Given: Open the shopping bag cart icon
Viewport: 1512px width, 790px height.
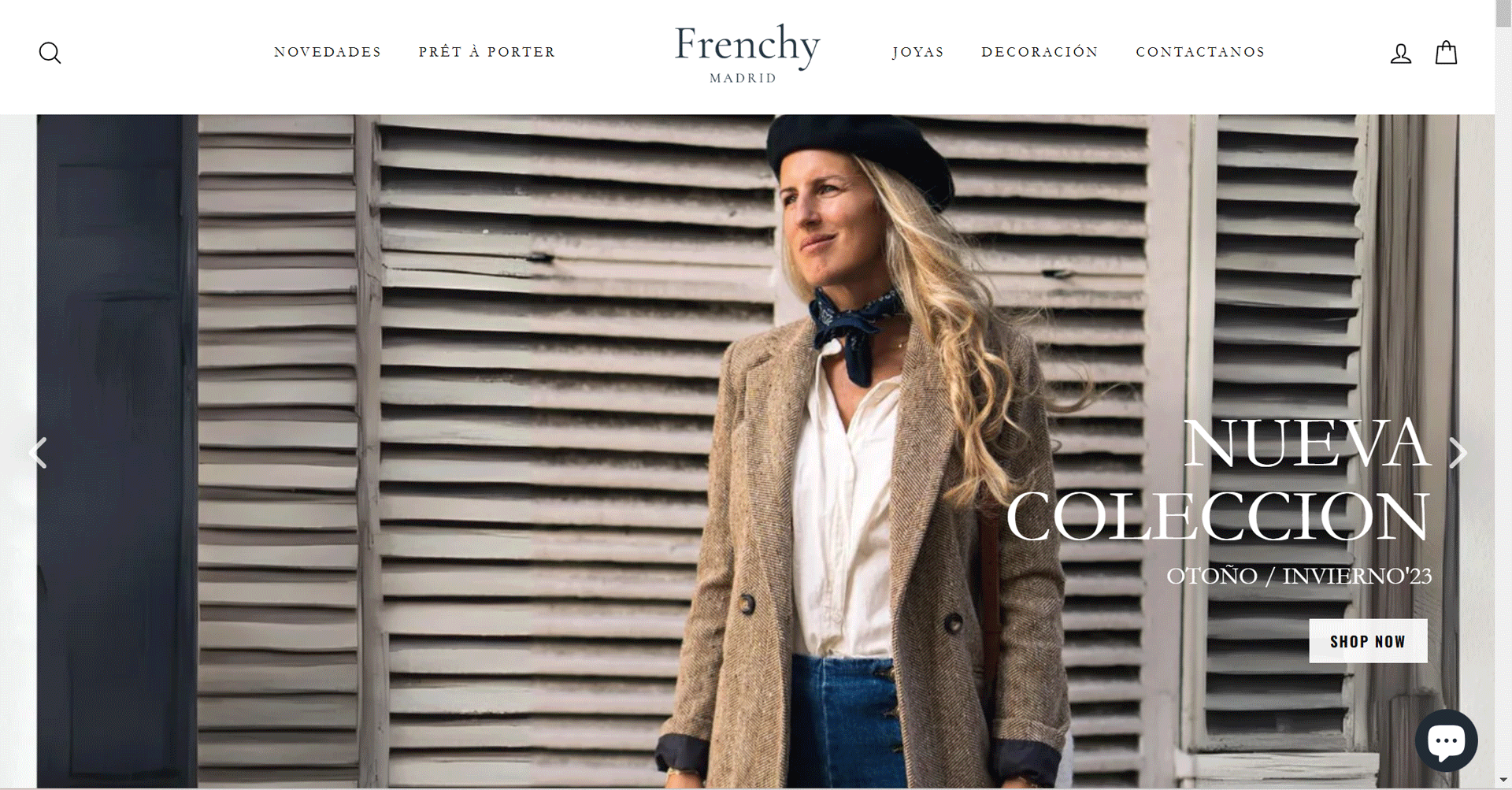Looking at the screenshot, I should pyautogui.click(x=1446, y=53).
